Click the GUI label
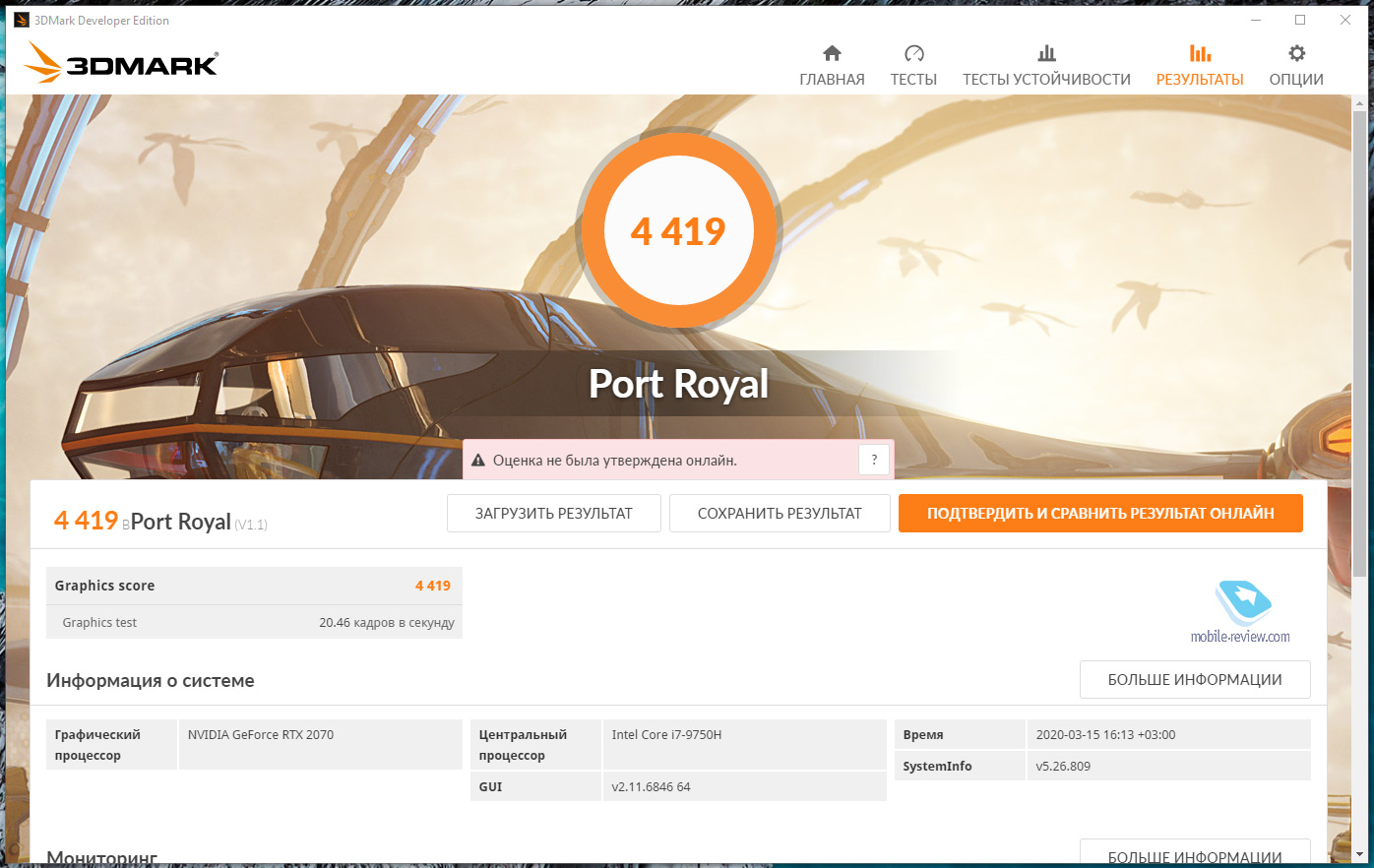This screenshot has width=1374, height=868. click(490, 786)
